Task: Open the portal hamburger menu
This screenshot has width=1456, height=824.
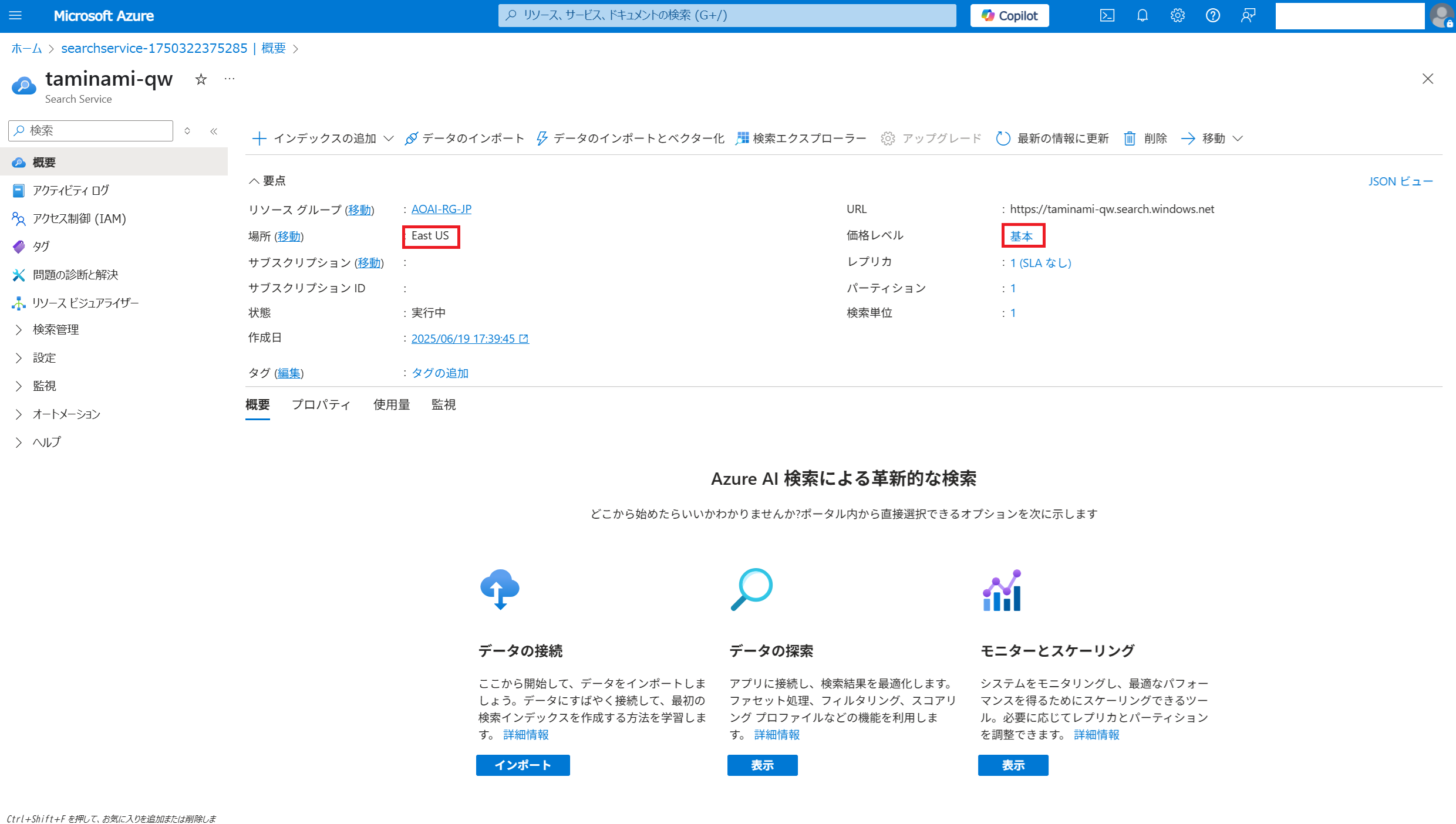Action: 16,16
